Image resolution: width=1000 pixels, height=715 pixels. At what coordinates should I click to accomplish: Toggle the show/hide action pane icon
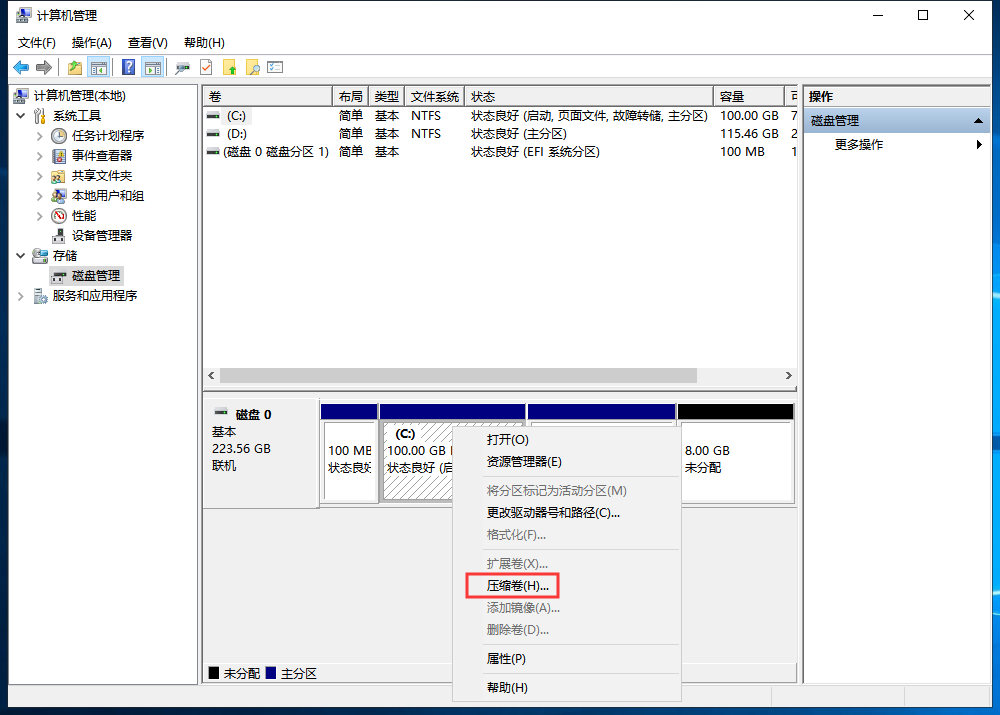point(152,67)
